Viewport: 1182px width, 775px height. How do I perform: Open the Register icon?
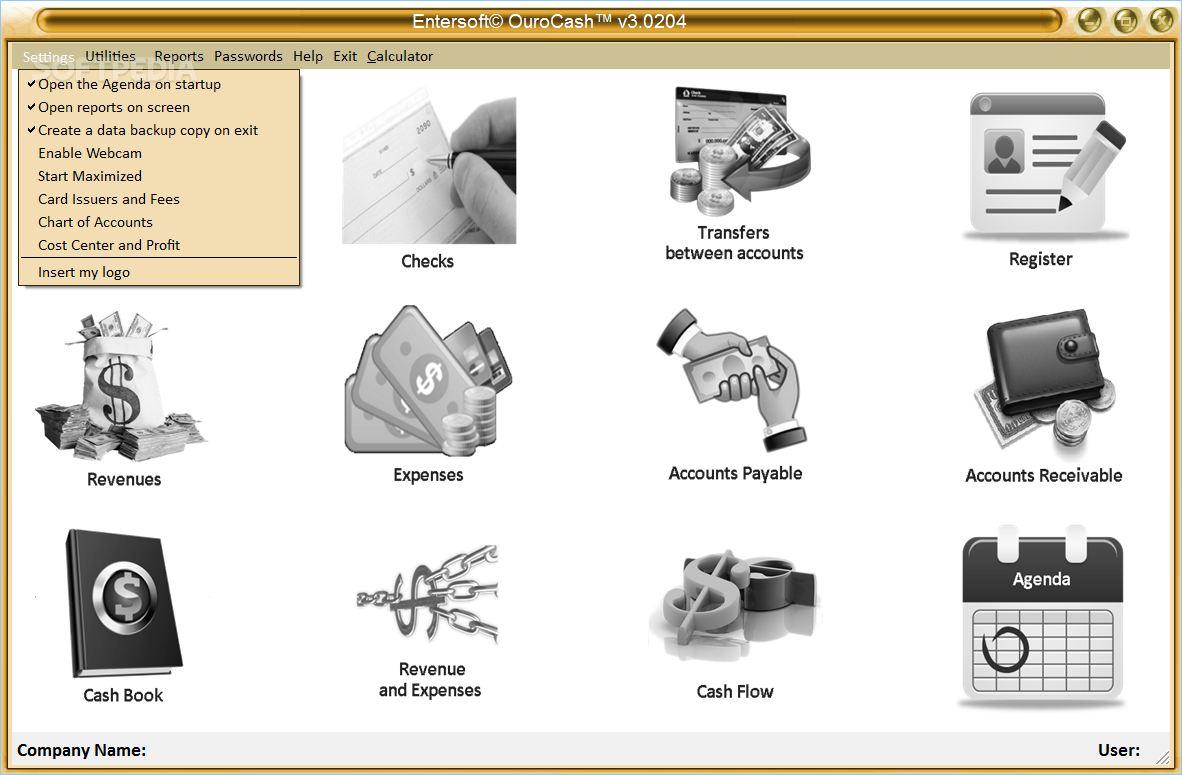pyautogui.click(x=1046, y=165)
